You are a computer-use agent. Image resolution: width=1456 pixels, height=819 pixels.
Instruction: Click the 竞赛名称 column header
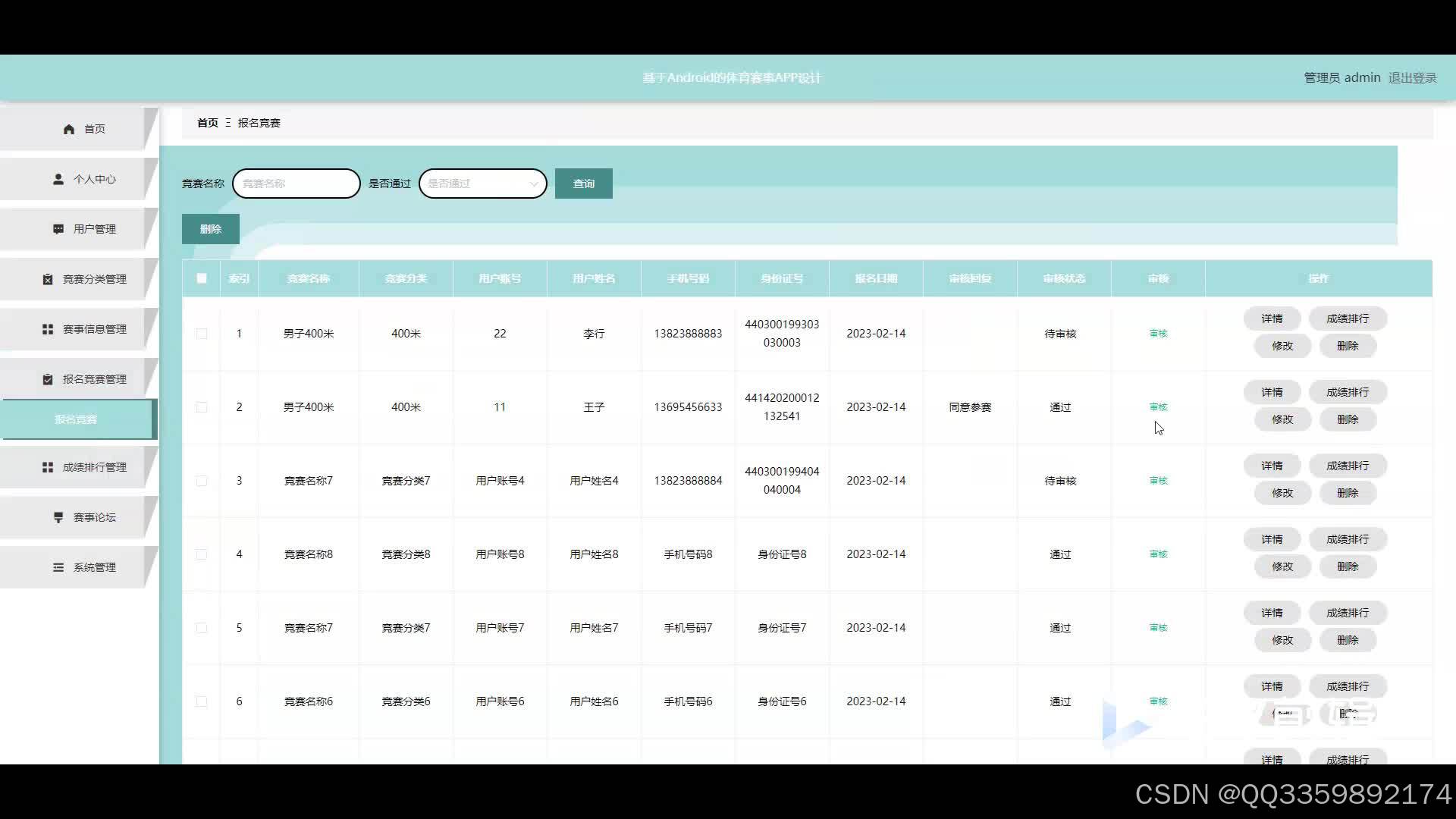309,278
